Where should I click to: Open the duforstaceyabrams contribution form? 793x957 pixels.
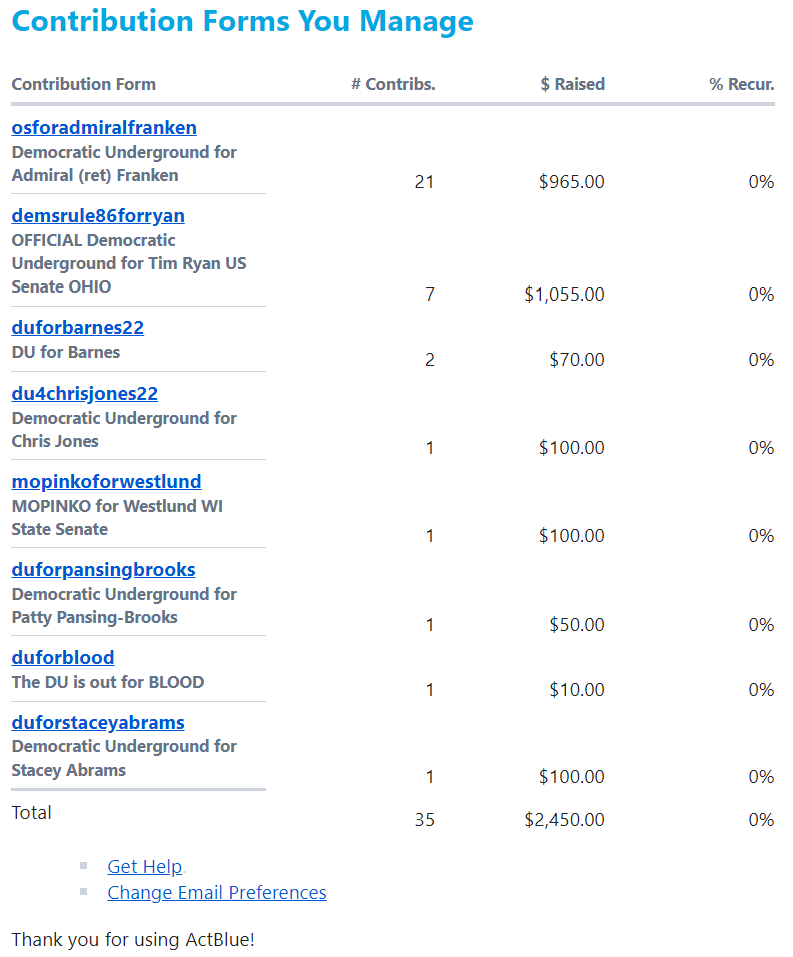98,723
